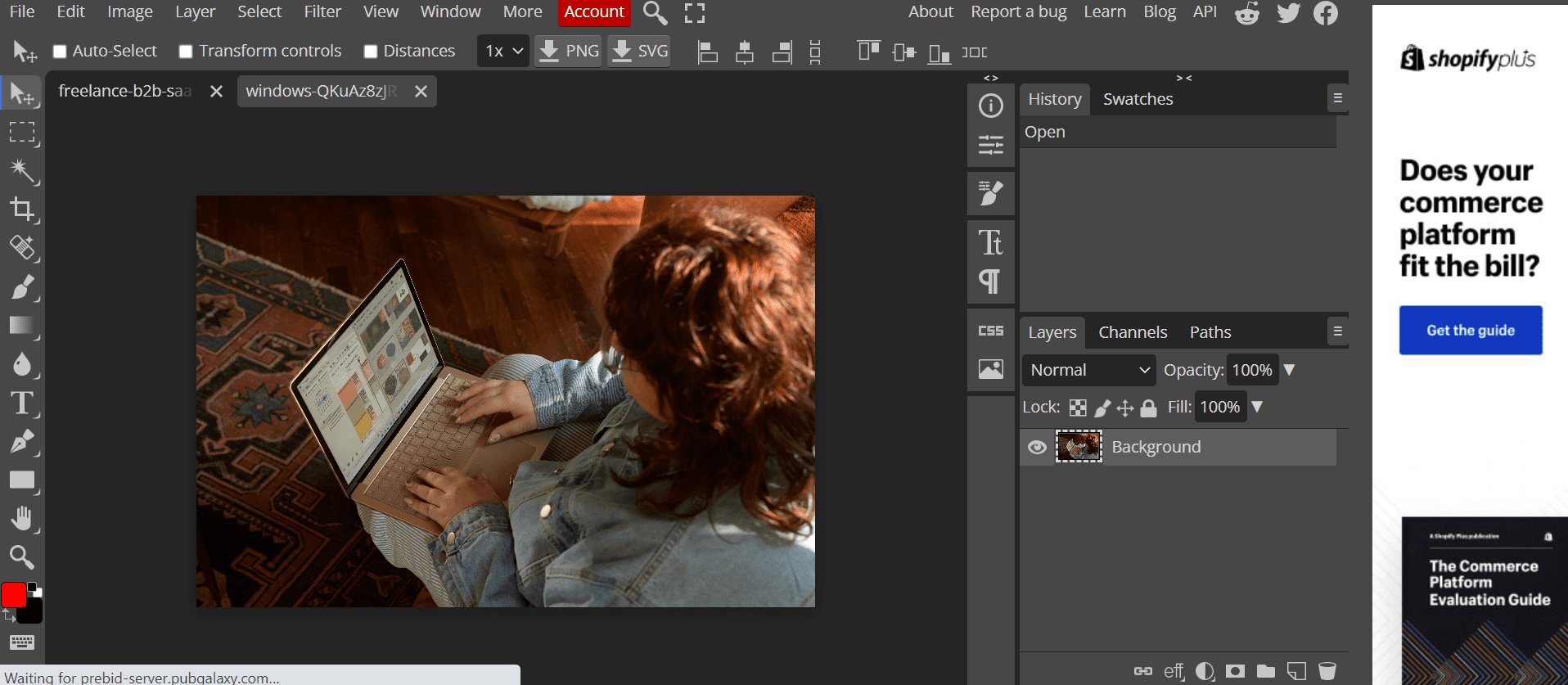Choose the Brush tool

[x=21, y=287]
